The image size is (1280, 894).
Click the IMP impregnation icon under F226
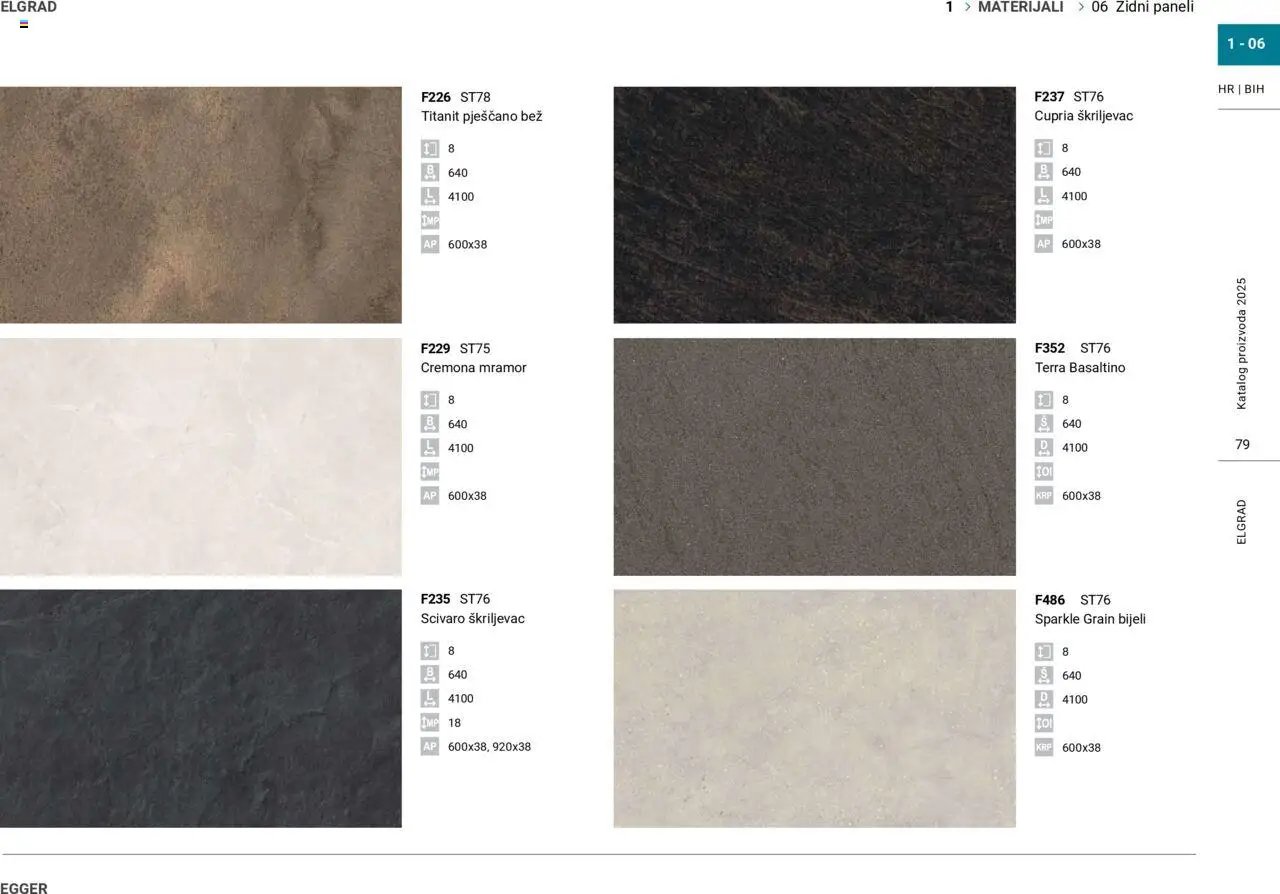(x=430, y=219)
